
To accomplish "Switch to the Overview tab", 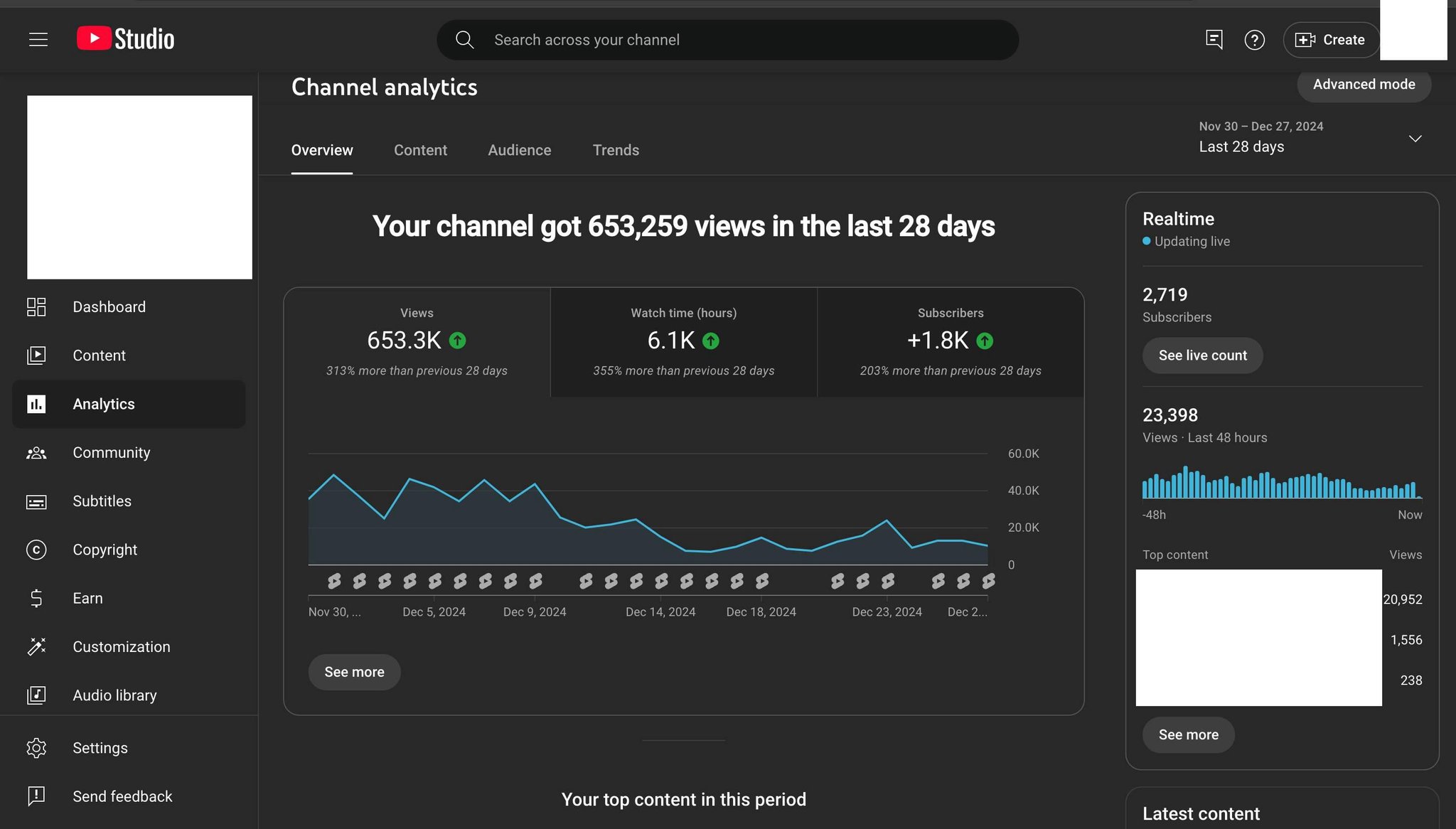I will (322, 150).
